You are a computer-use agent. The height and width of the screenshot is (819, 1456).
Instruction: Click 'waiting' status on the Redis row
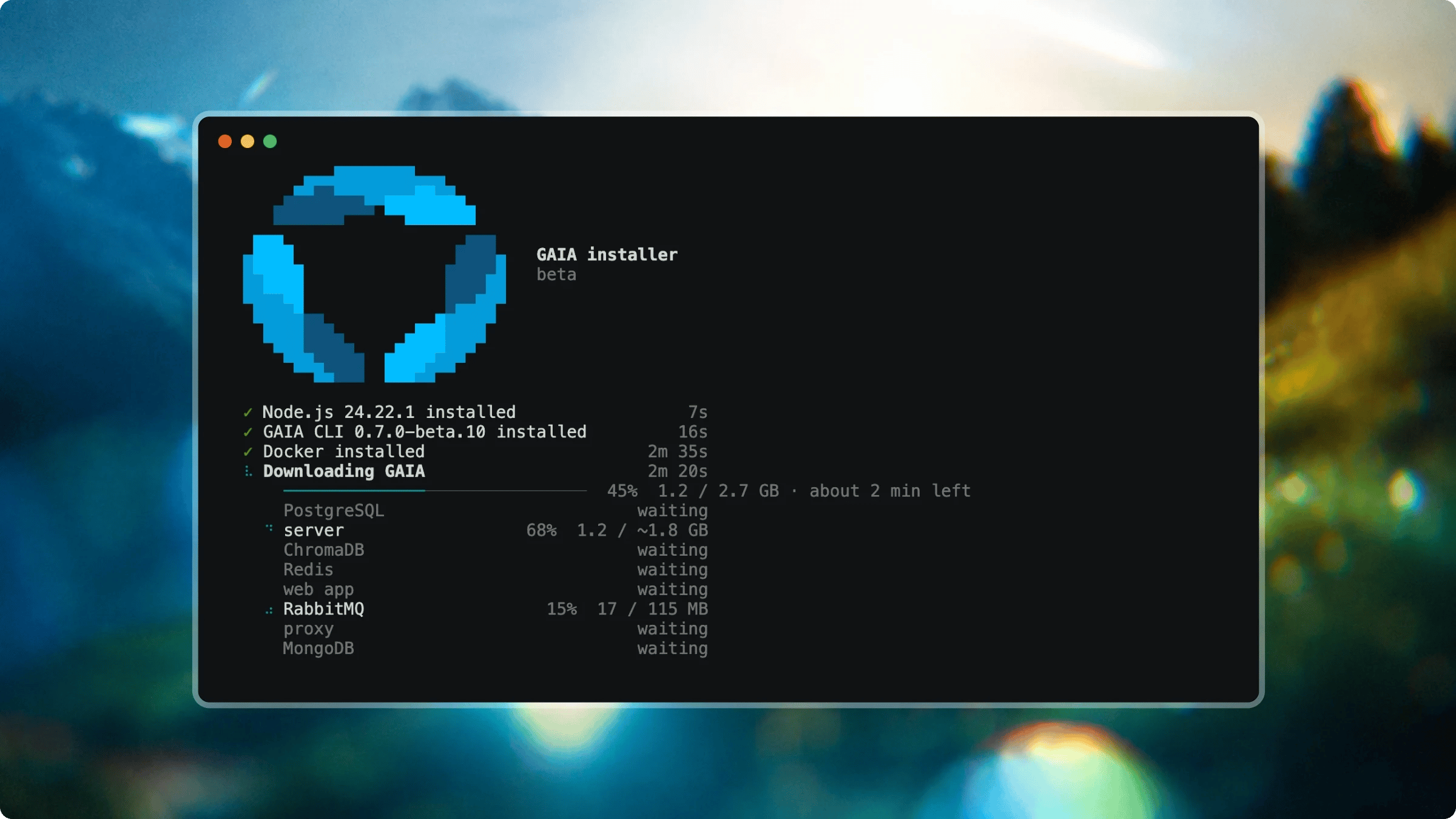click(673, 570)
